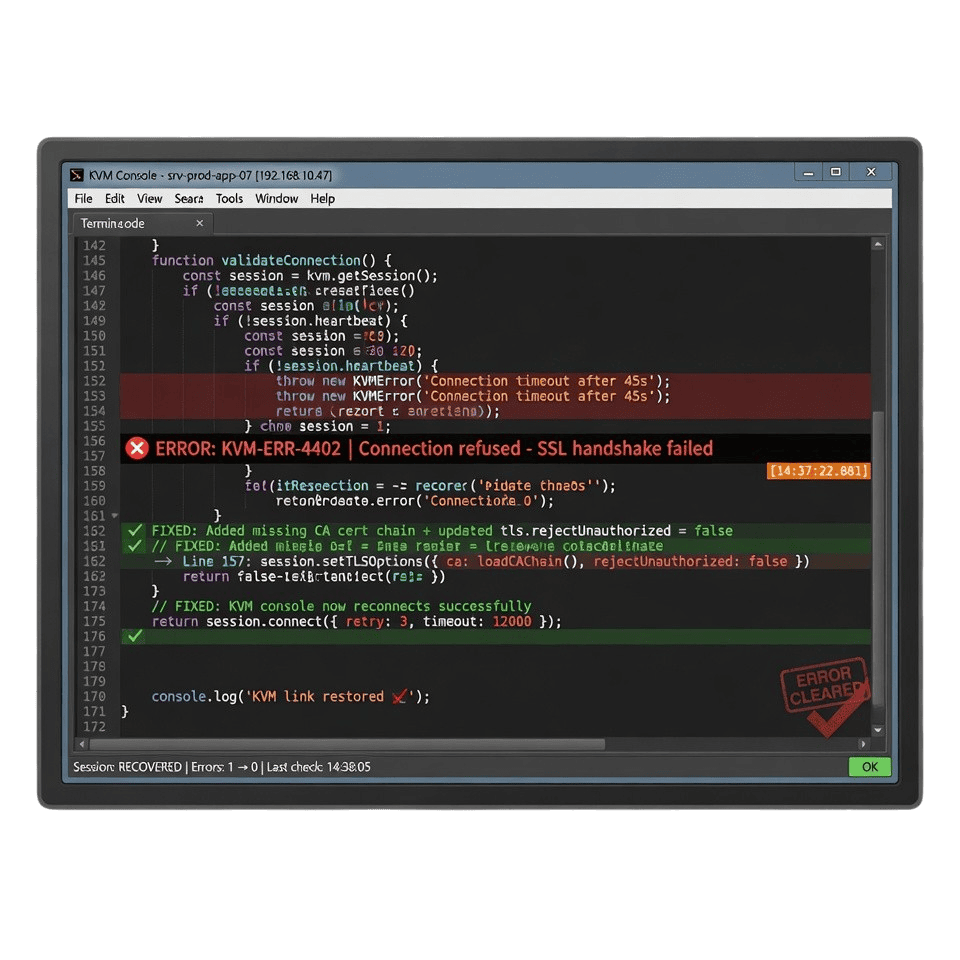
Task: Close the Terminal code tab
Action: (200, 223)
